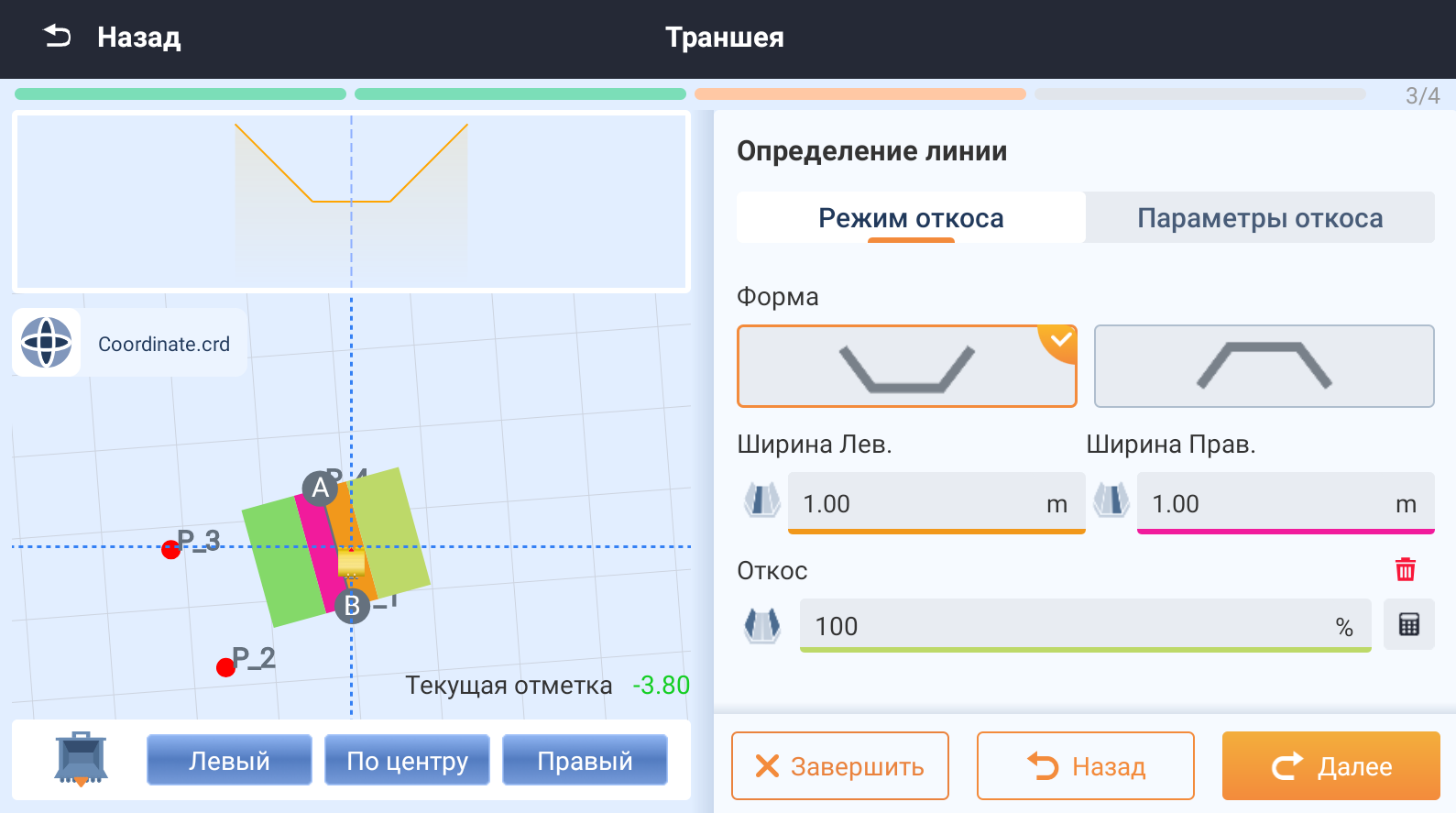
Task: Select the embankment shape form
Action: click(1264, 367)
